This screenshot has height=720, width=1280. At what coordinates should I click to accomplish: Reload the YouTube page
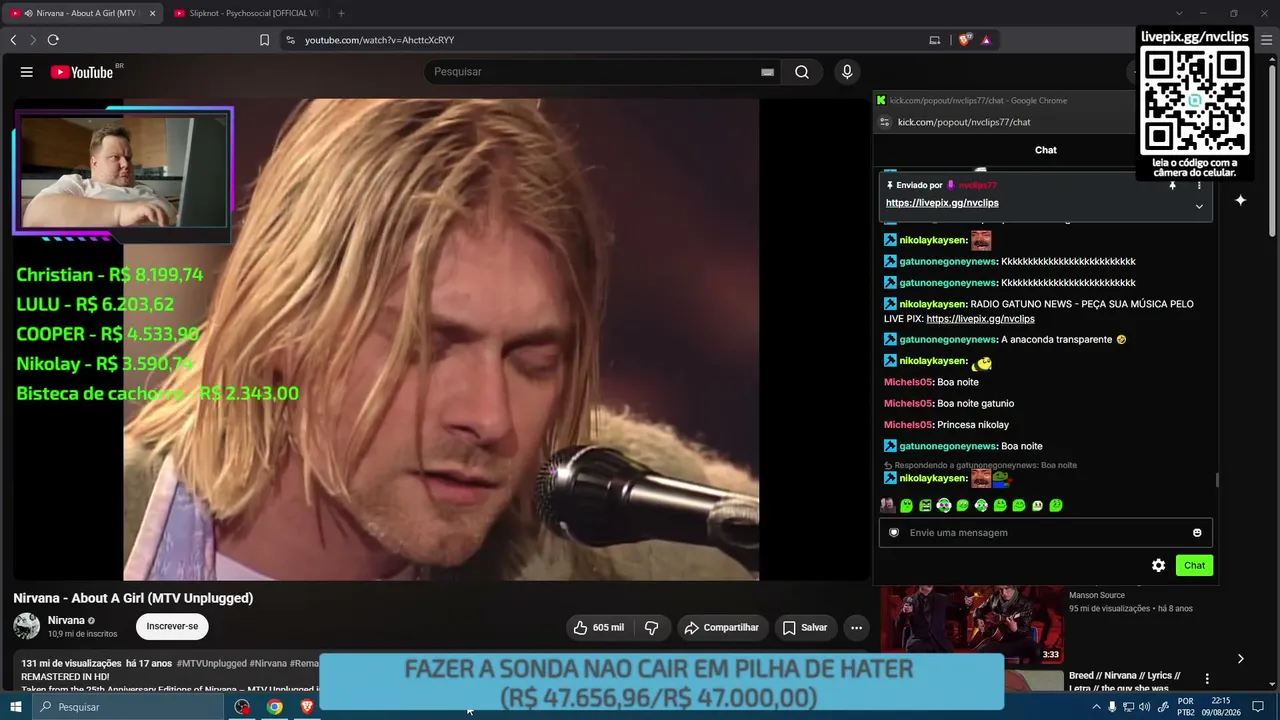tap(53, 40)
